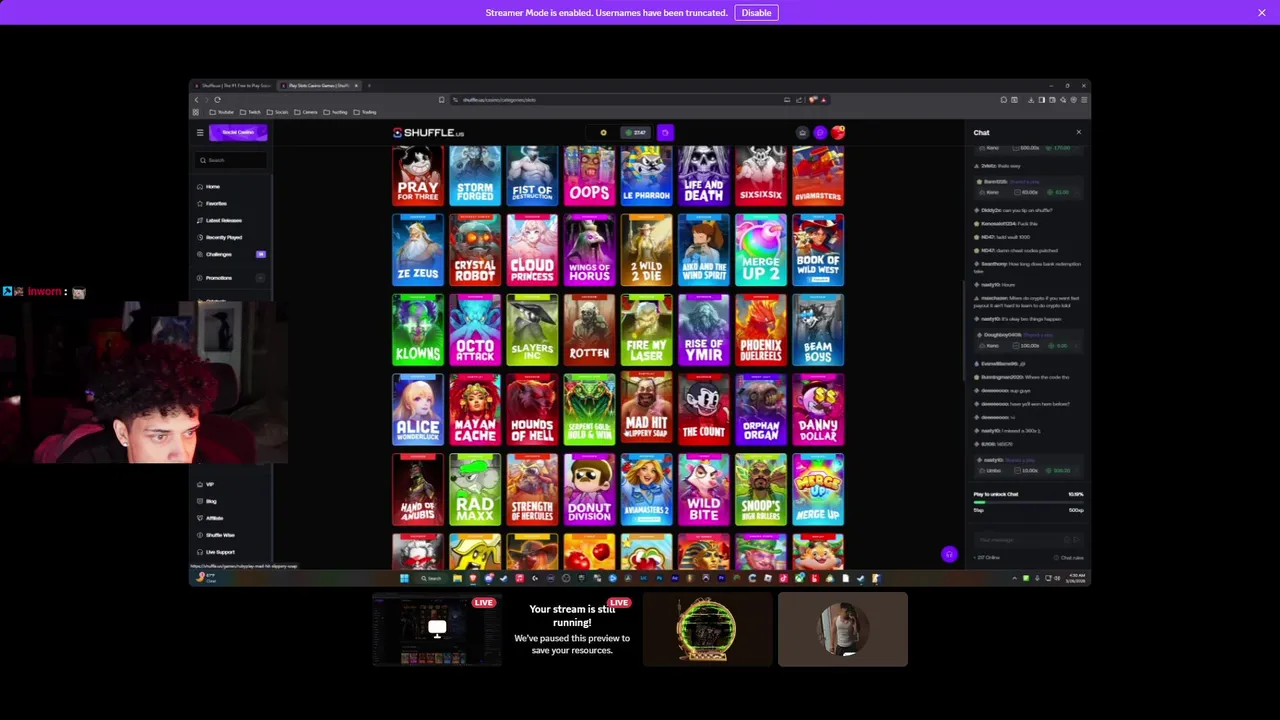Viewport: 1280px width, 720px height.
Task: Switch to the first Shuffle browser tab
Action: [232, 86]
